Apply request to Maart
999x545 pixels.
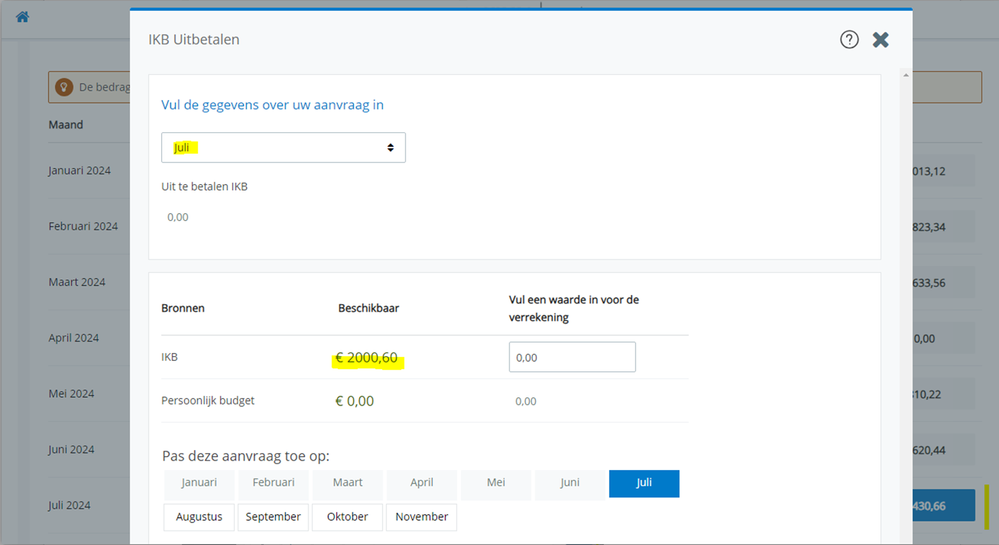click(347, 483)
